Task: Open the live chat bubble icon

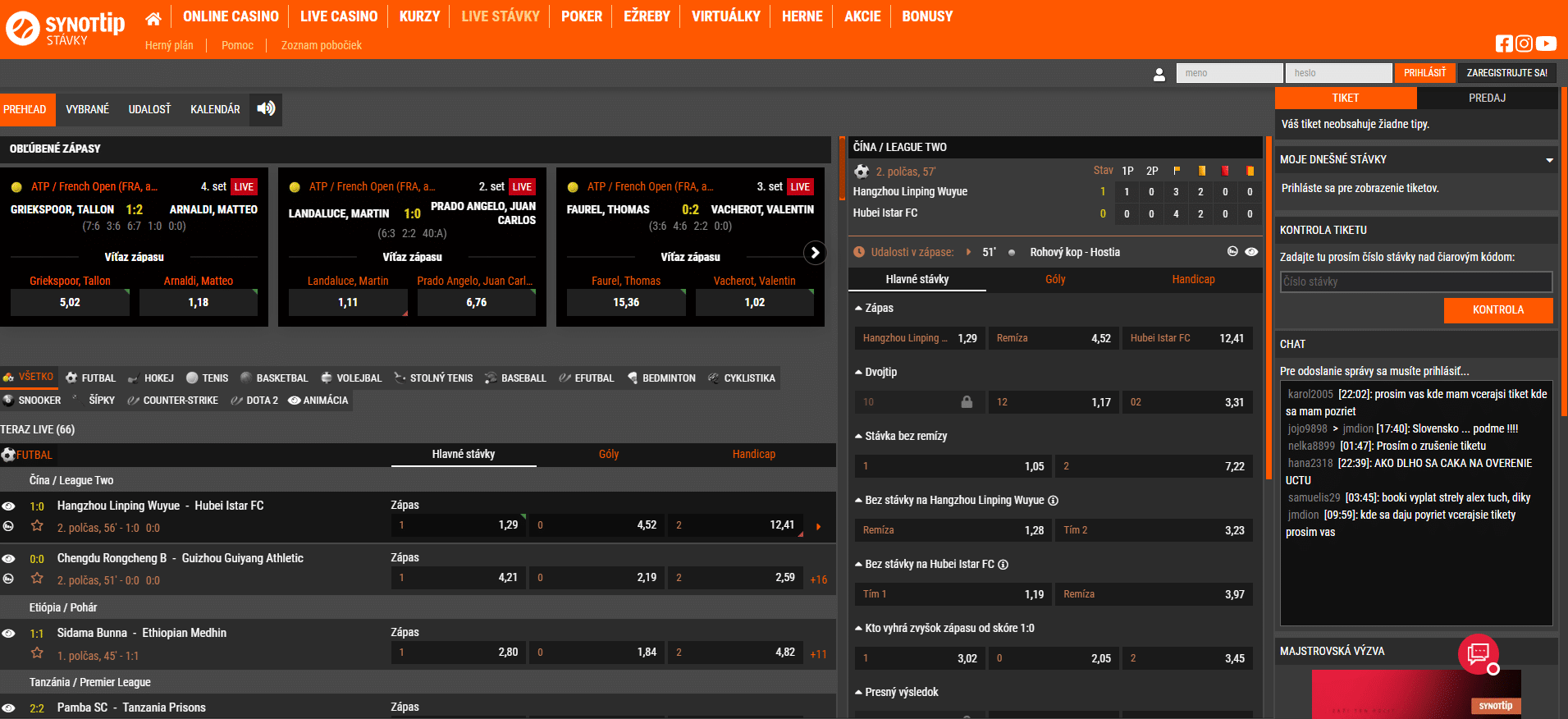Action: 1479,653
